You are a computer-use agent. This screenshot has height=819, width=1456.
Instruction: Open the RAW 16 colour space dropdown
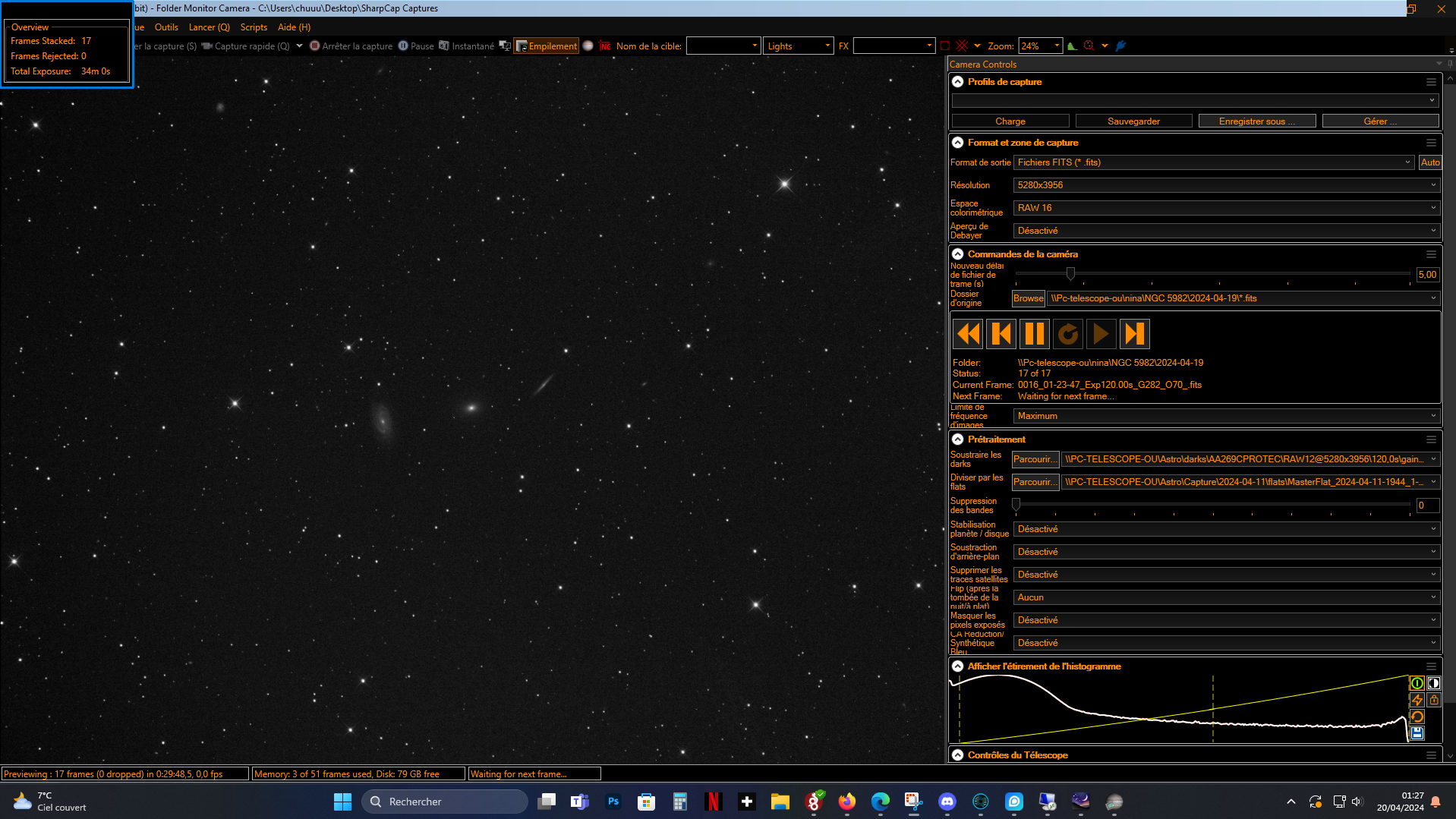pos(1227,208)
